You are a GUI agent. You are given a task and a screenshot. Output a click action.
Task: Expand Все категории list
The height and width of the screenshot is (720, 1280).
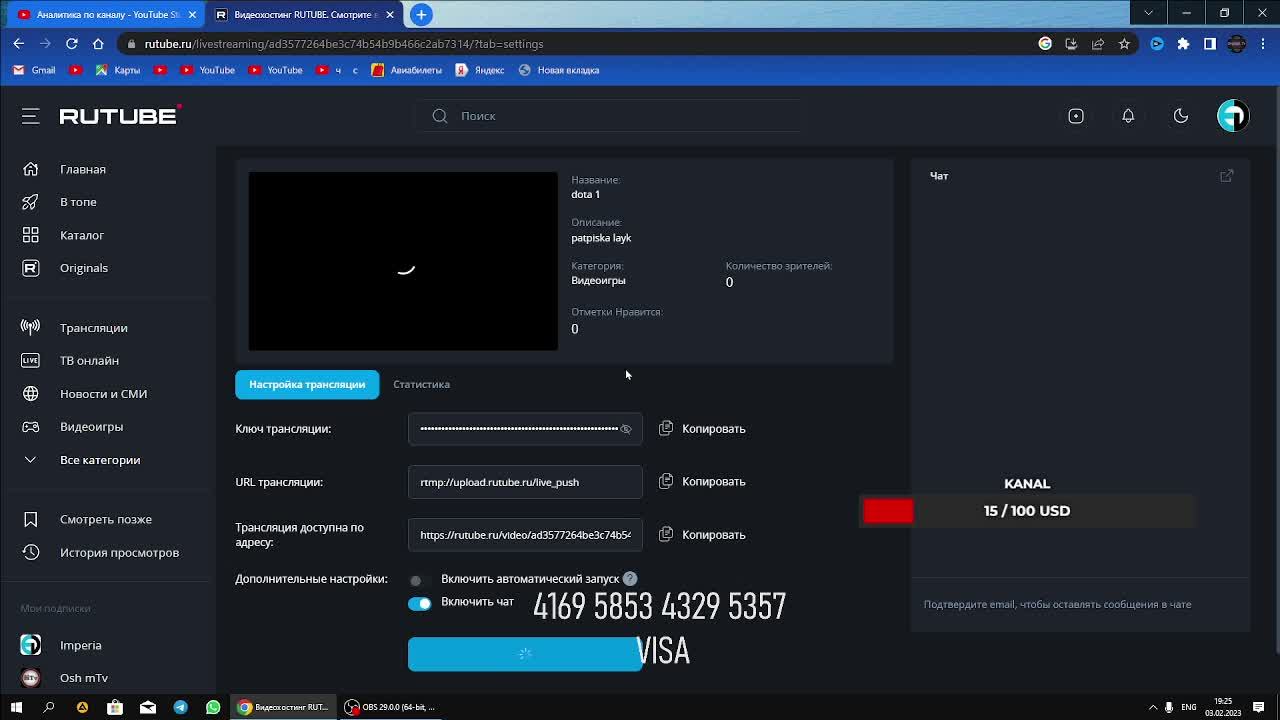100,460
